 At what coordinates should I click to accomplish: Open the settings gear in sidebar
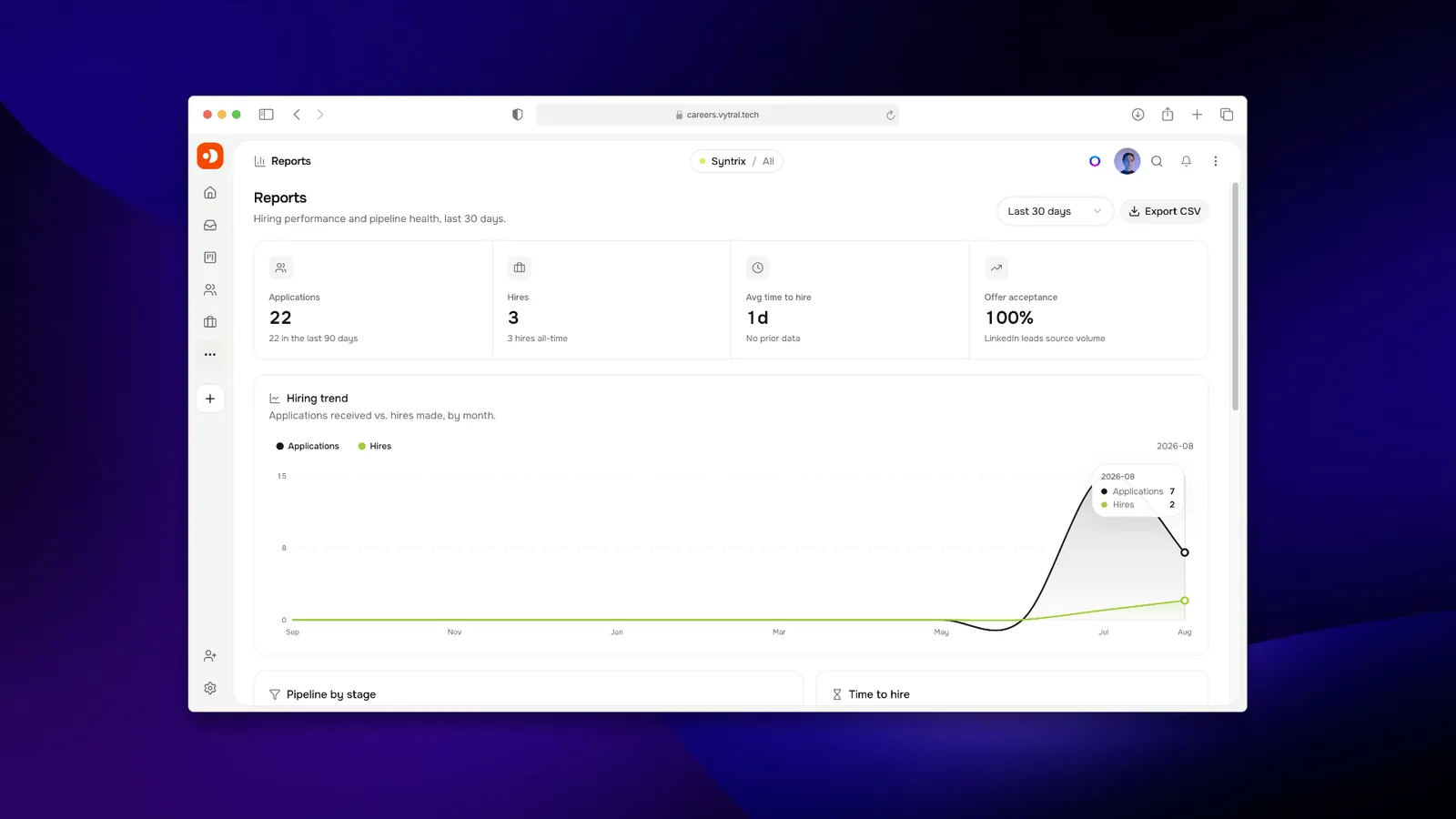(210, 689)
